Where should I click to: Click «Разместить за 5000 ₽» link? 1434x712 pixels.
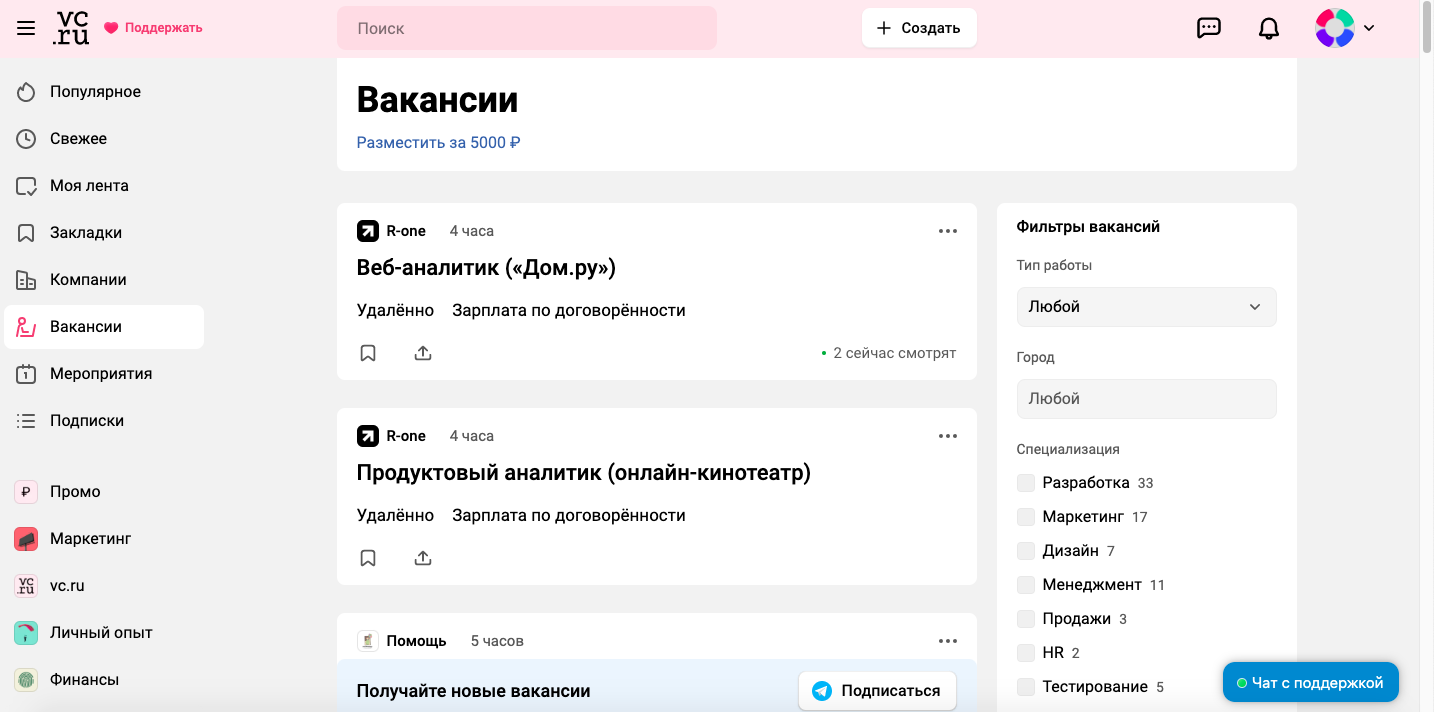tap(437, 142)
